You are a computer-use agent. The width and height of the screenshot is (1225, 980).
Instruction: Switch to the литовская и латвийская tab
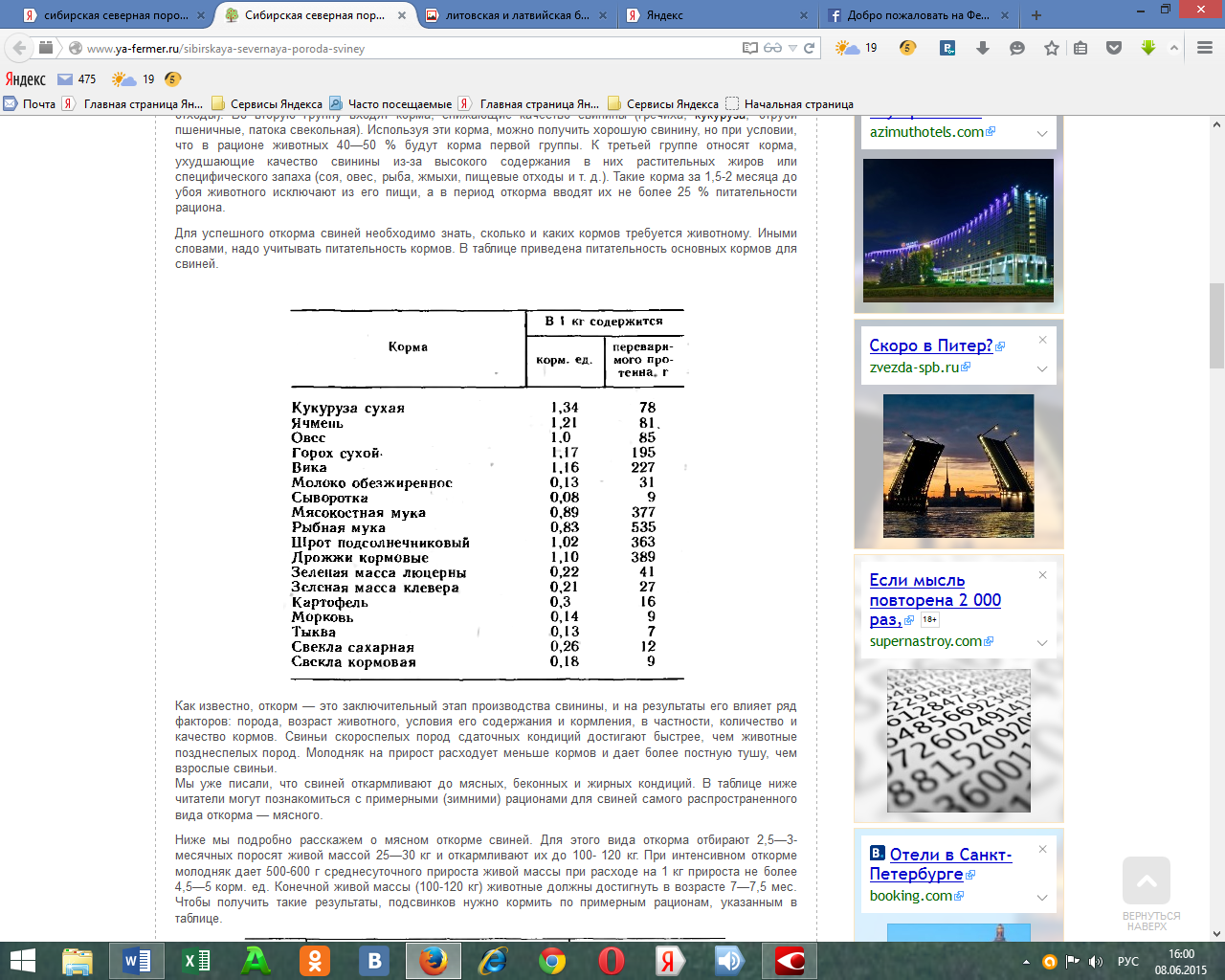[516, 15]
